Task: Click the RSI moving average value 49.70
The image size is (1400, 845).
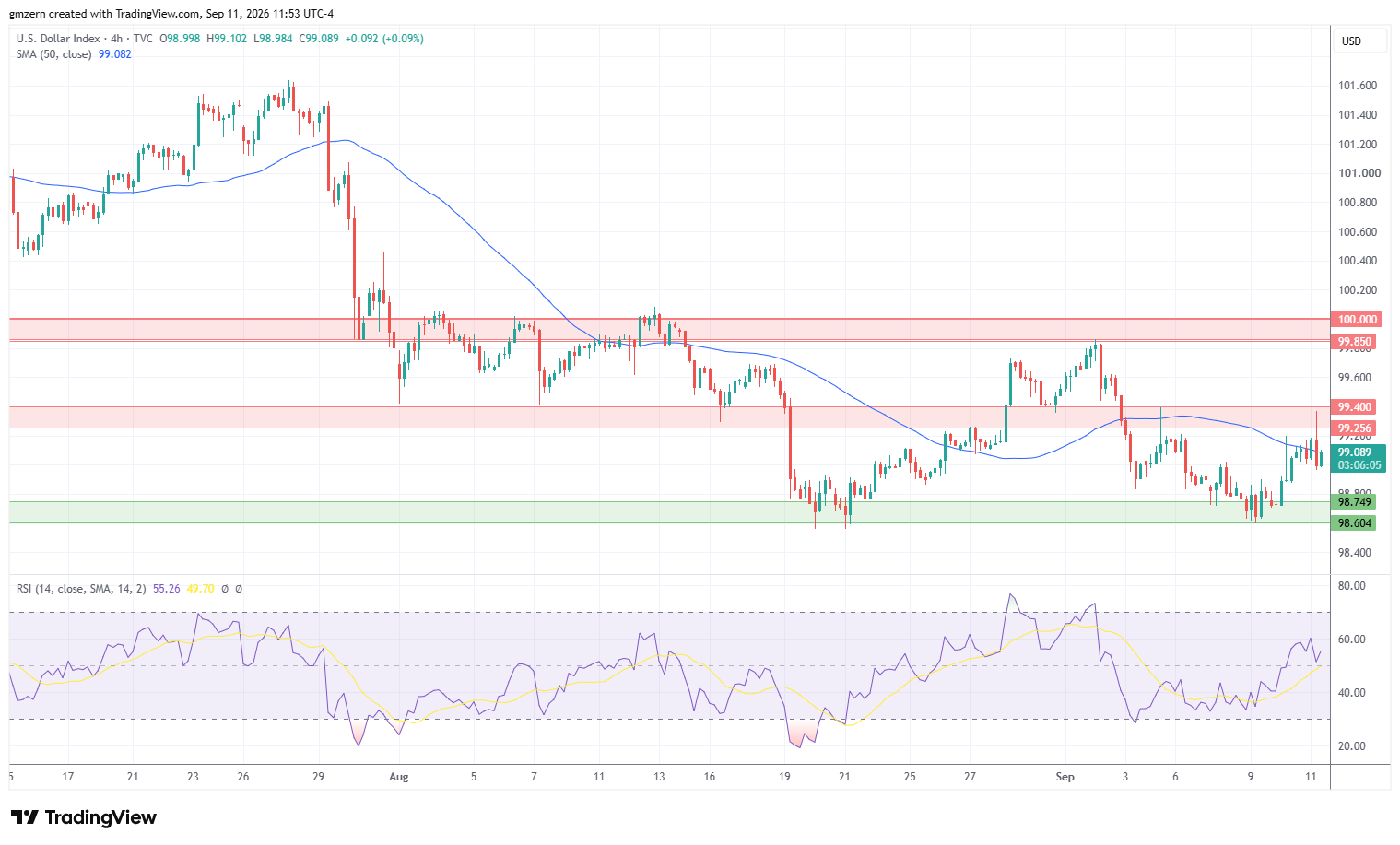Action: tap(200, 588)
